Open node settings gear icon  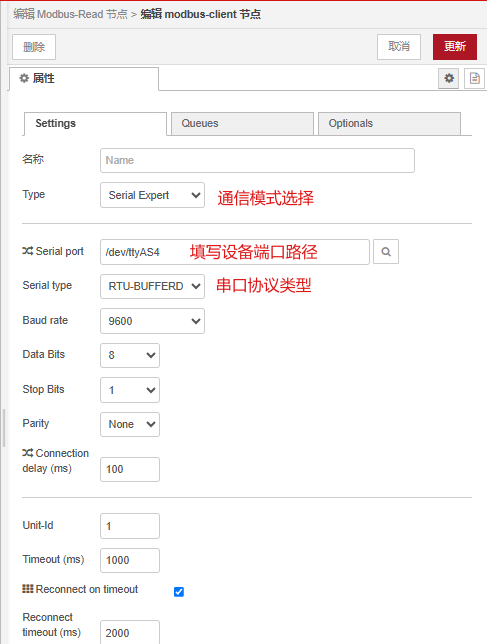(449, 78)
